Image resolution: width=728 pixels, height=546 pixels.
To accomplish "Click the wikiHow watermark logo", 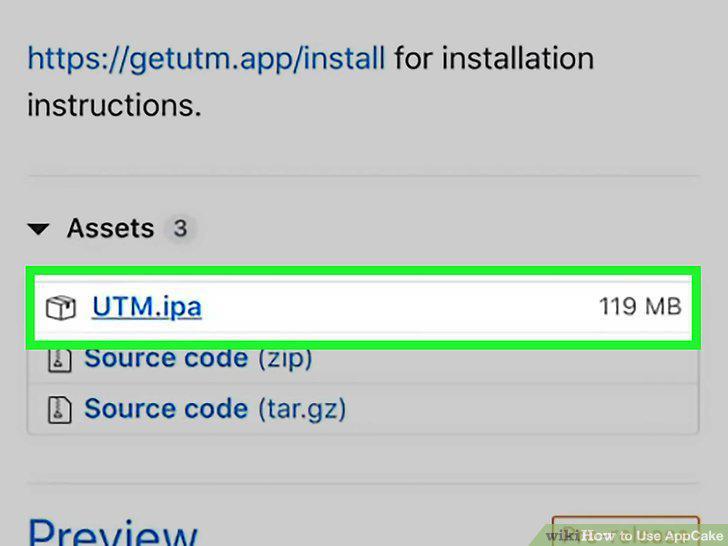I will click(563, 536).
